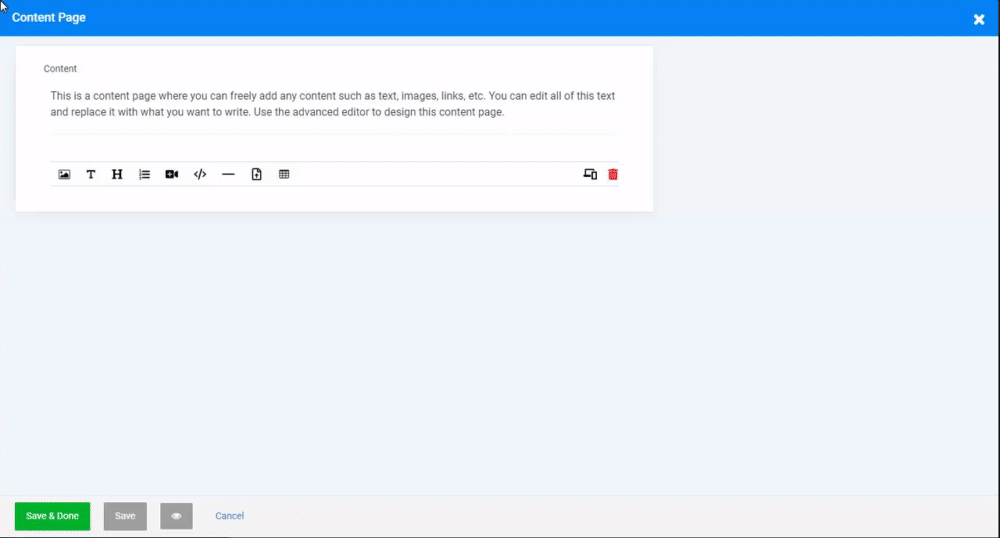1000x538 pixels.
Task: Cancel editing the content page
Action: [x=230, y=516]
